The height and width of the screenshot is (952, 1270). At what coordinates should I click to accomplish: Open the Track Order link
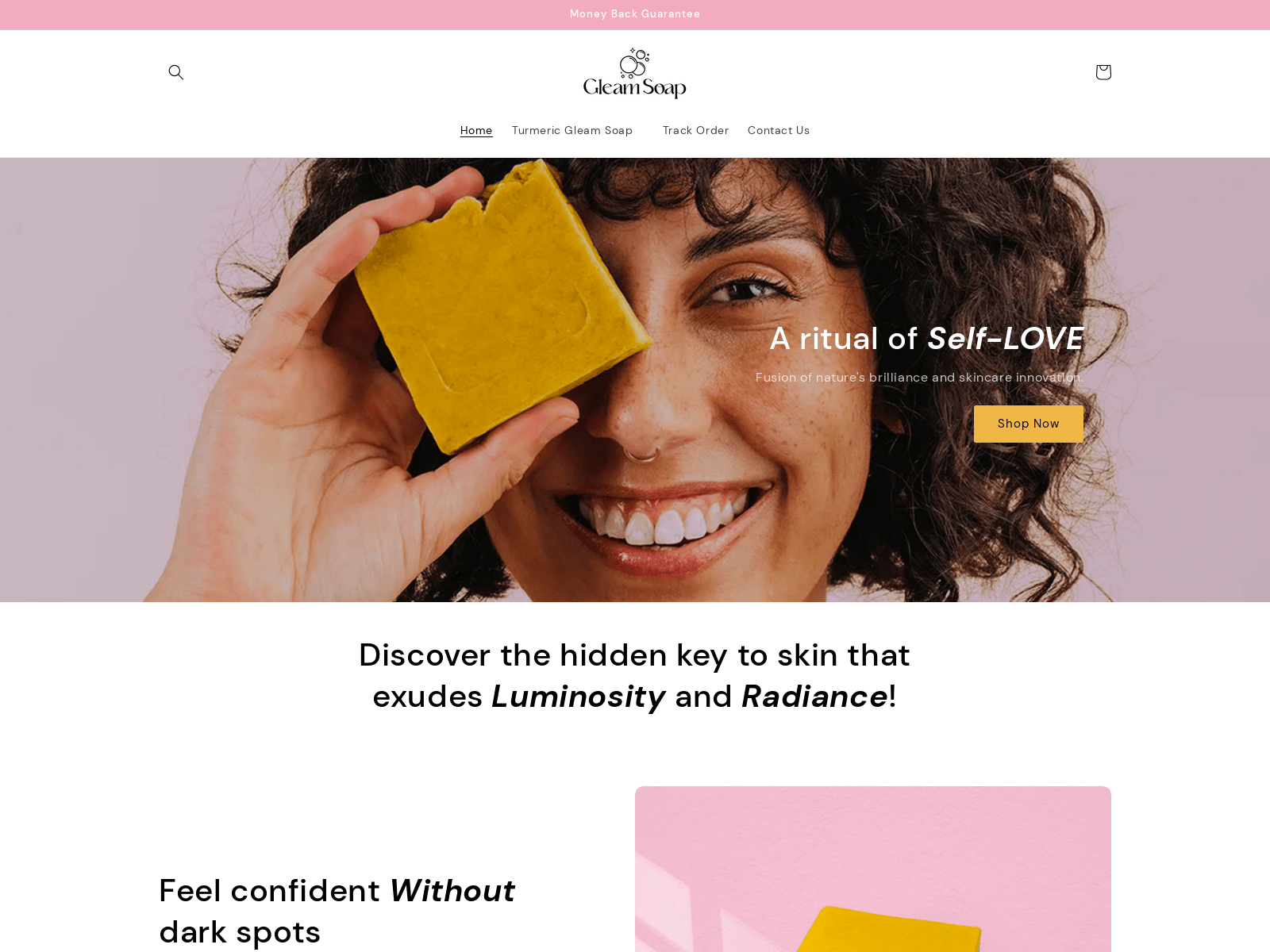coord(695,130)
